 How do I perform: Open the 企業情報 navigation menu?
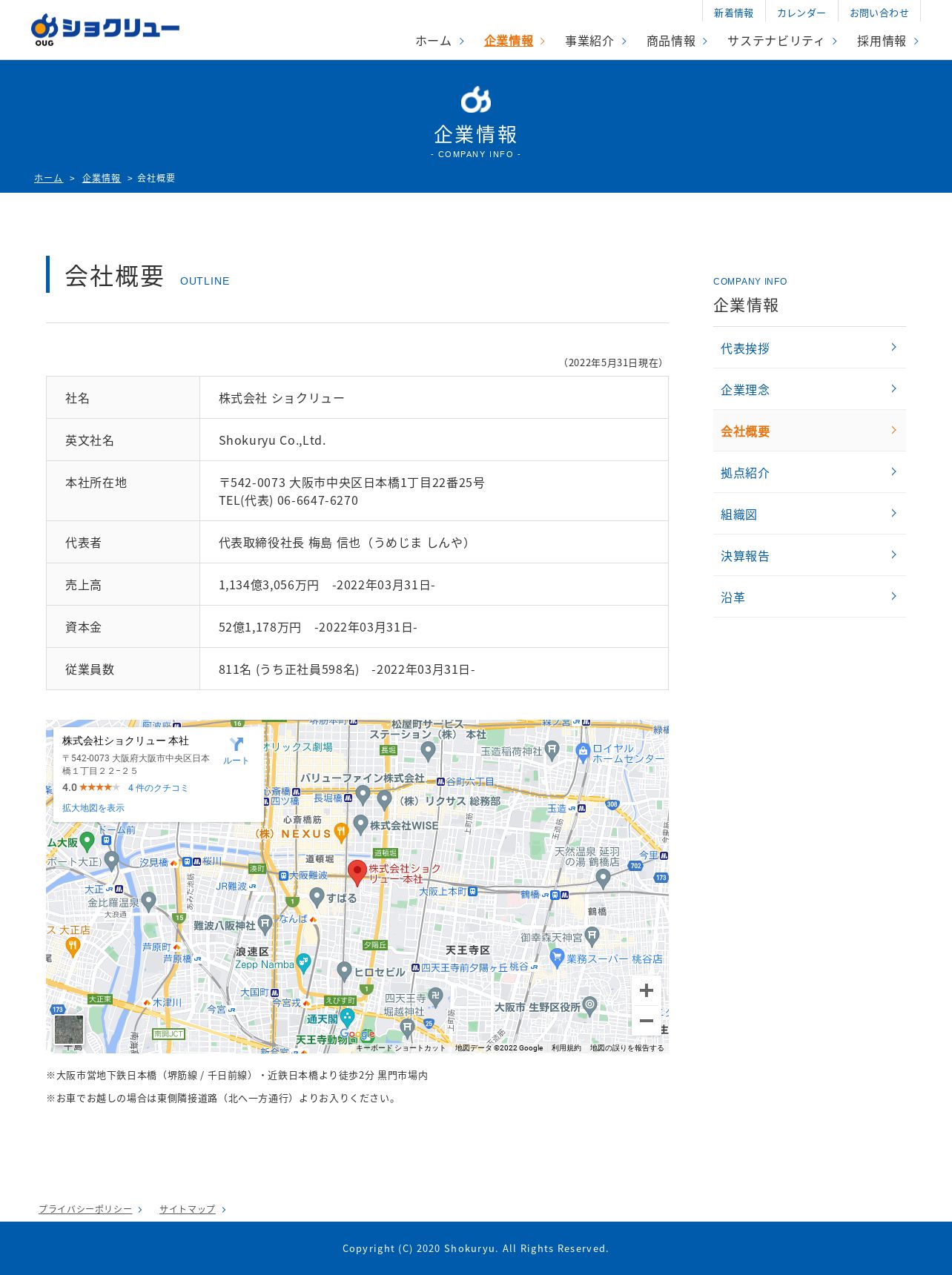click(x=515, y=41)
